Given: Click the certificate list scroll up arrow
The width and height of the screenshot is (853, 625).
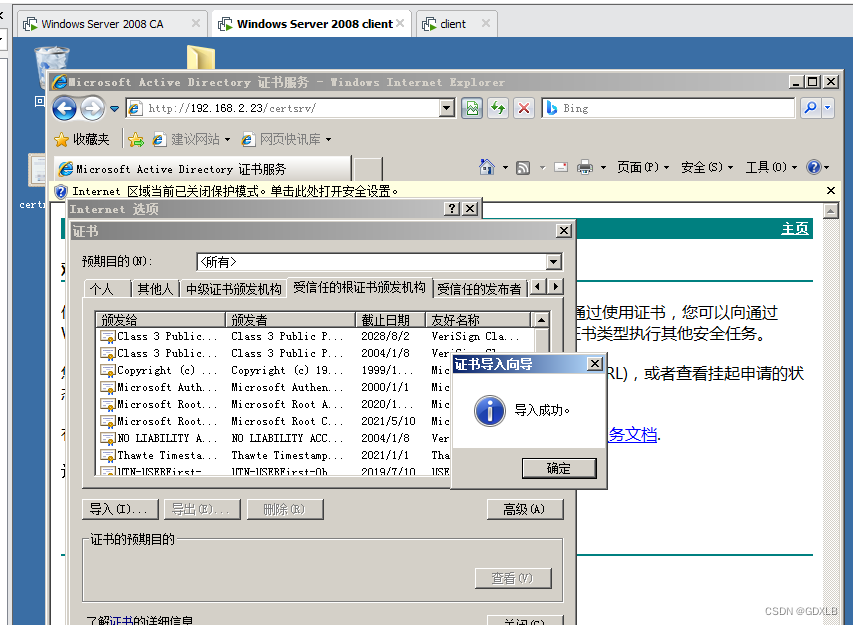Looking at the screenshot, I should [541, 320].
